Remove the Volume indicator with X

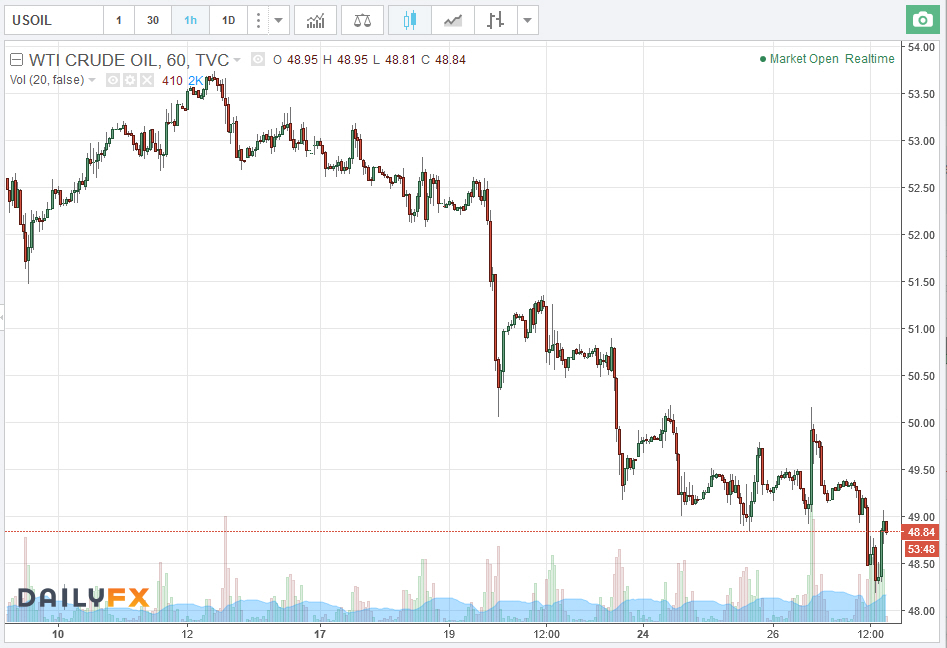pos(147,80)
